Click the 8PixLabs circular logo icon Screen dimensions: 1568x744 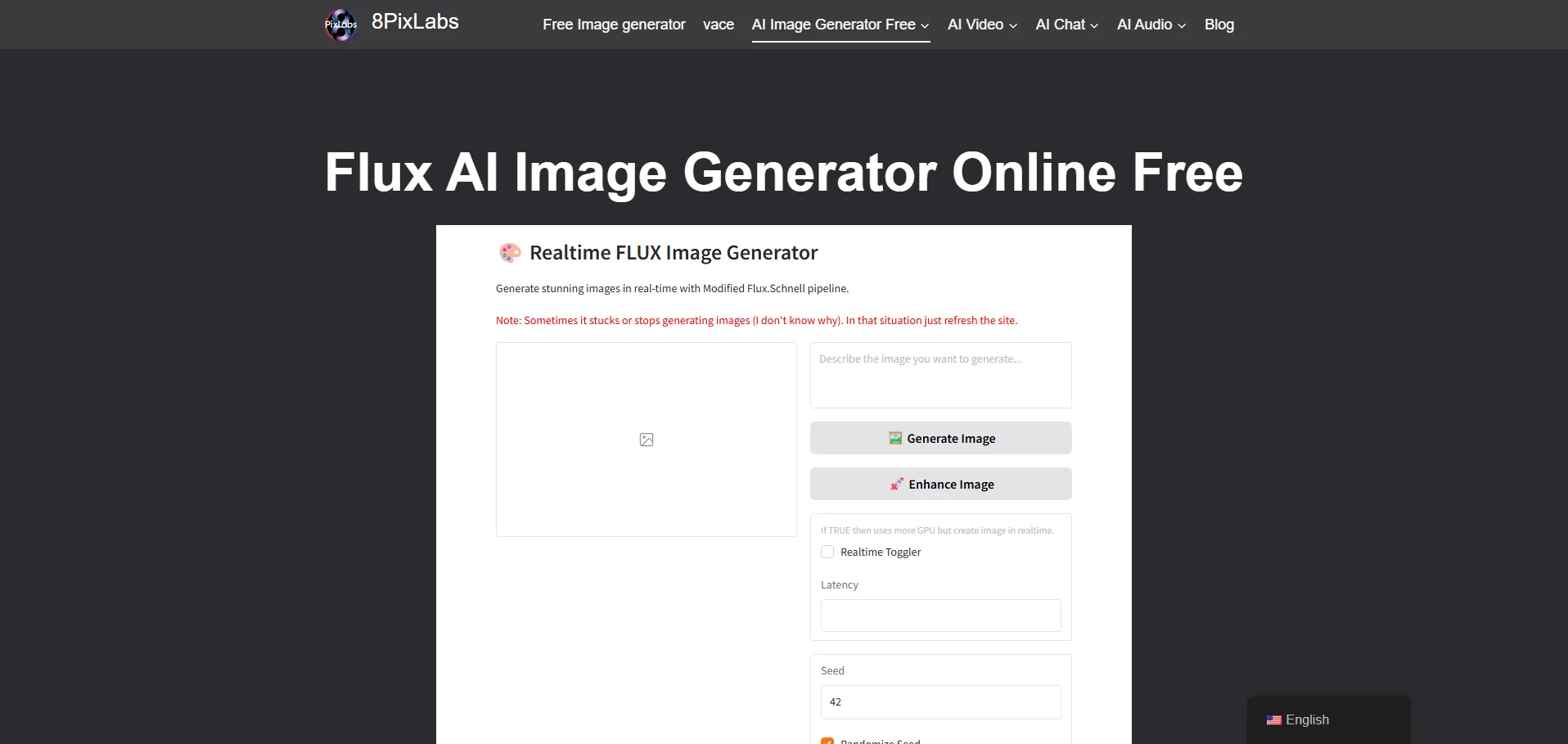tap(340, 25)
